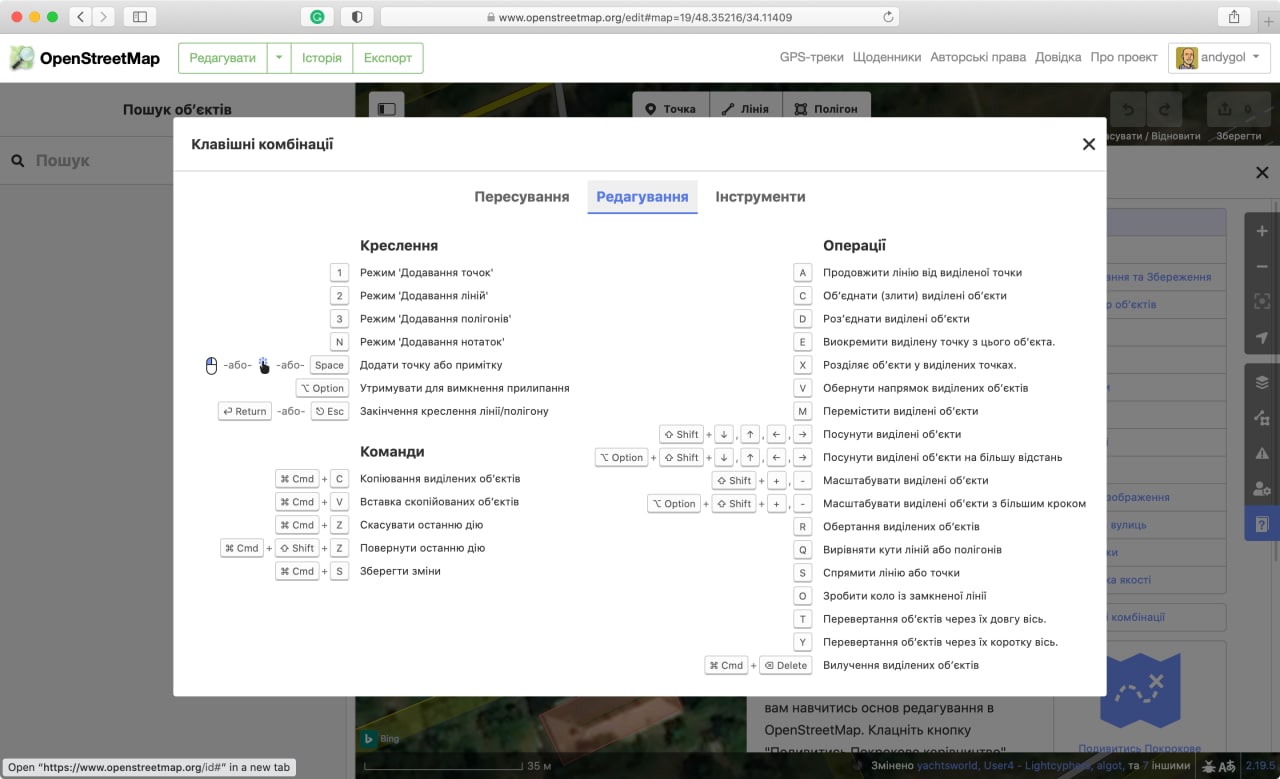Toggle the Safari sidebar

click(140, 17)
